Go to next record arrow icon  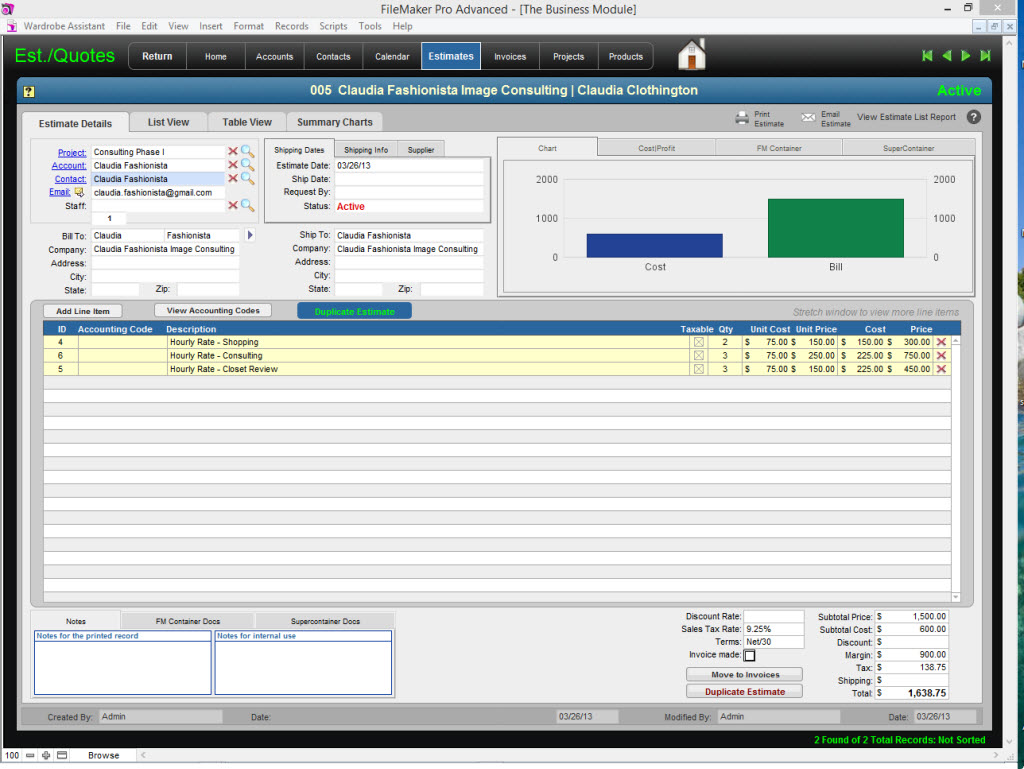pos(966,56)
